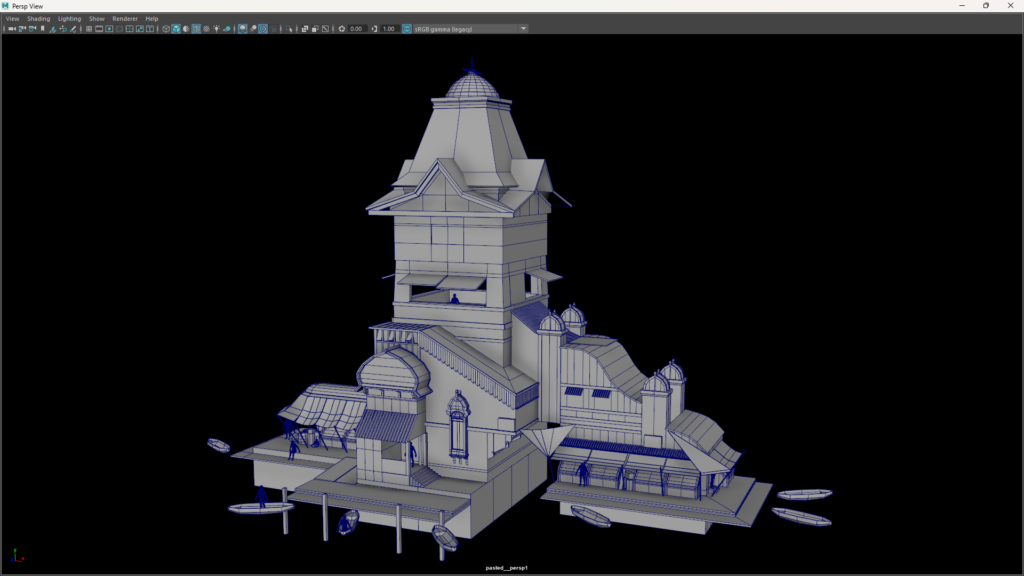Click the Exposure value field showing 0.00
The image size is (1024, 576).
point(357,29)
